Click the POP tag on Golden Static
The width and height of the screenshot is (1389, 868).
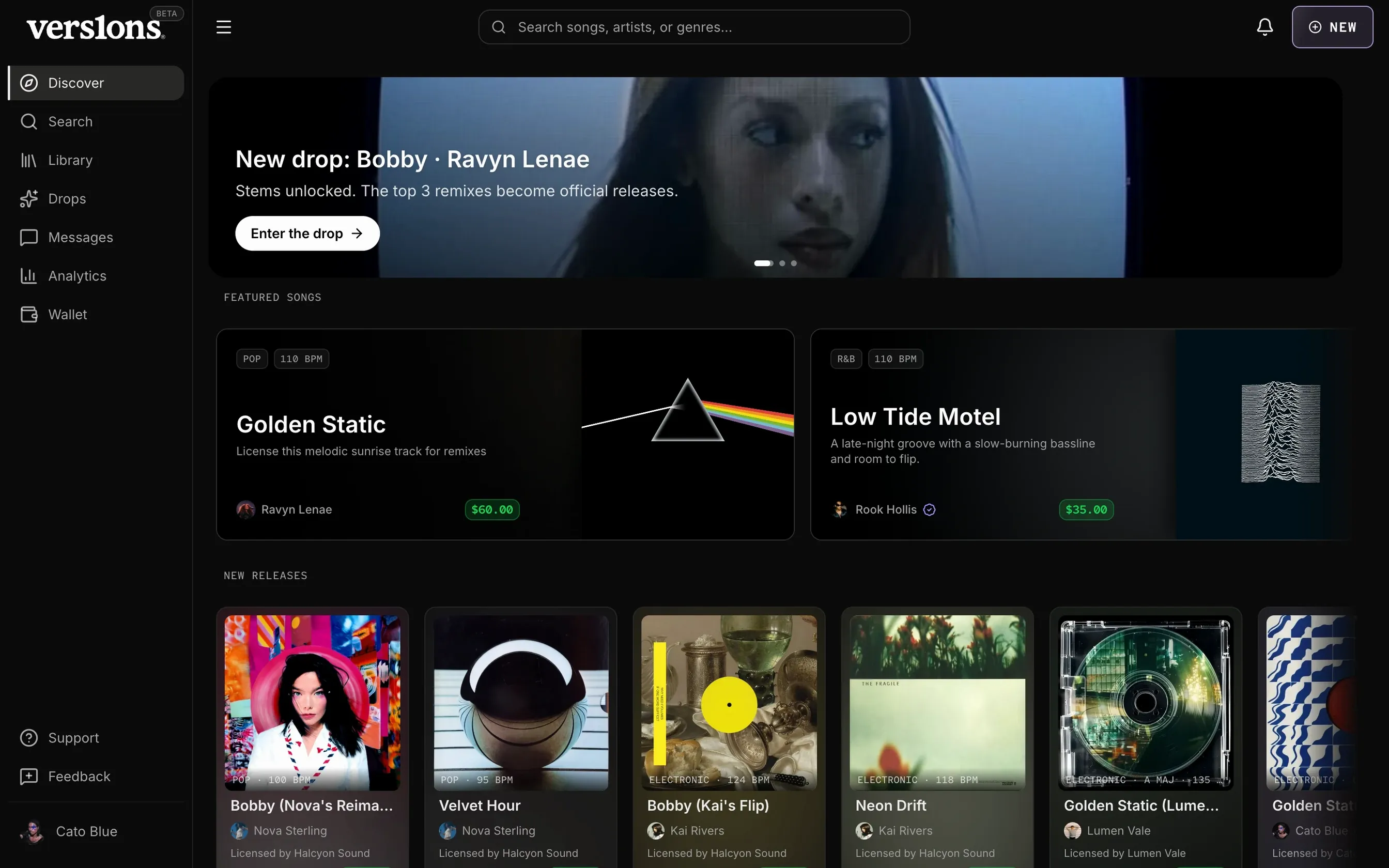pos(252,359)
